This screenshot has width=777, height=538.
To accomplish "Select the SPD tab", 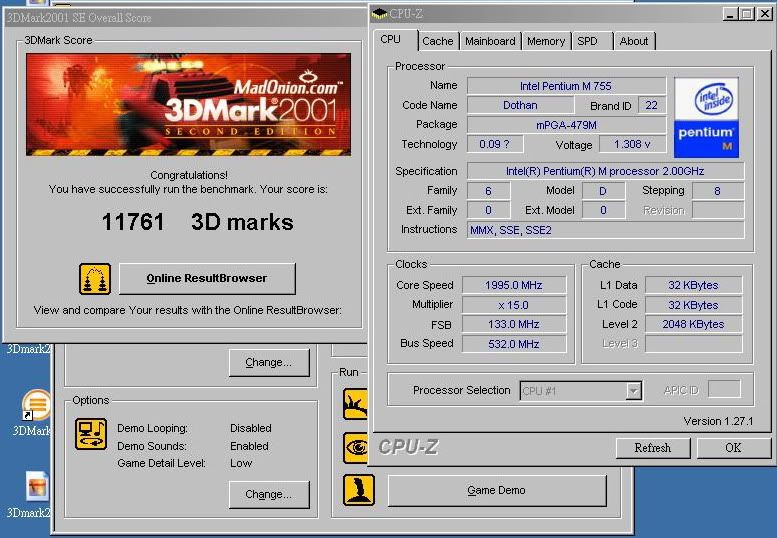I will (592, 41).
